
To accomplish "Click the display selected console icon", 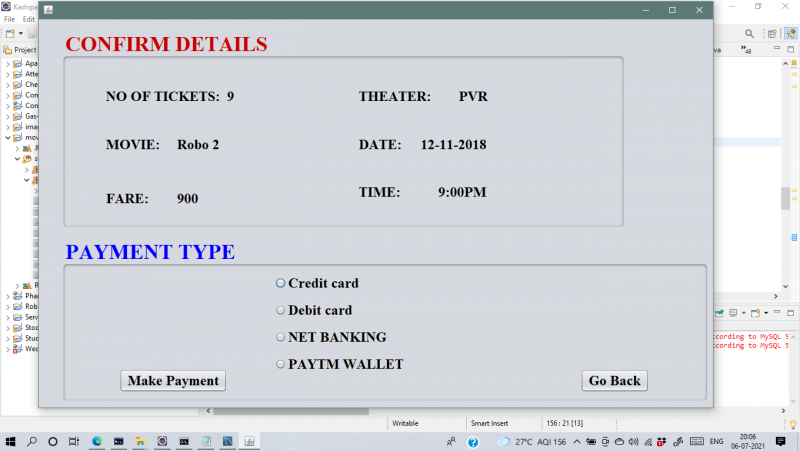I will coord(733,313).
